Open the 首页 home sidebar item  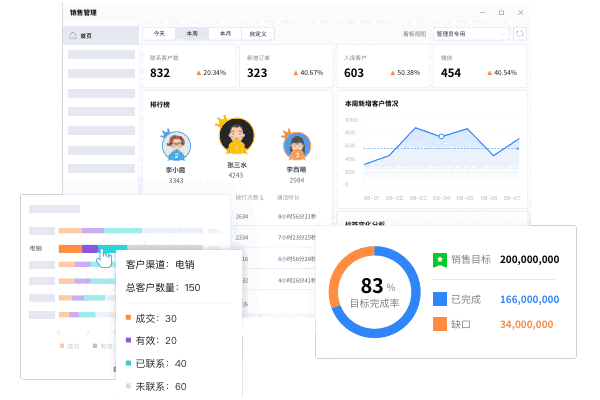(x=101, y=36)
